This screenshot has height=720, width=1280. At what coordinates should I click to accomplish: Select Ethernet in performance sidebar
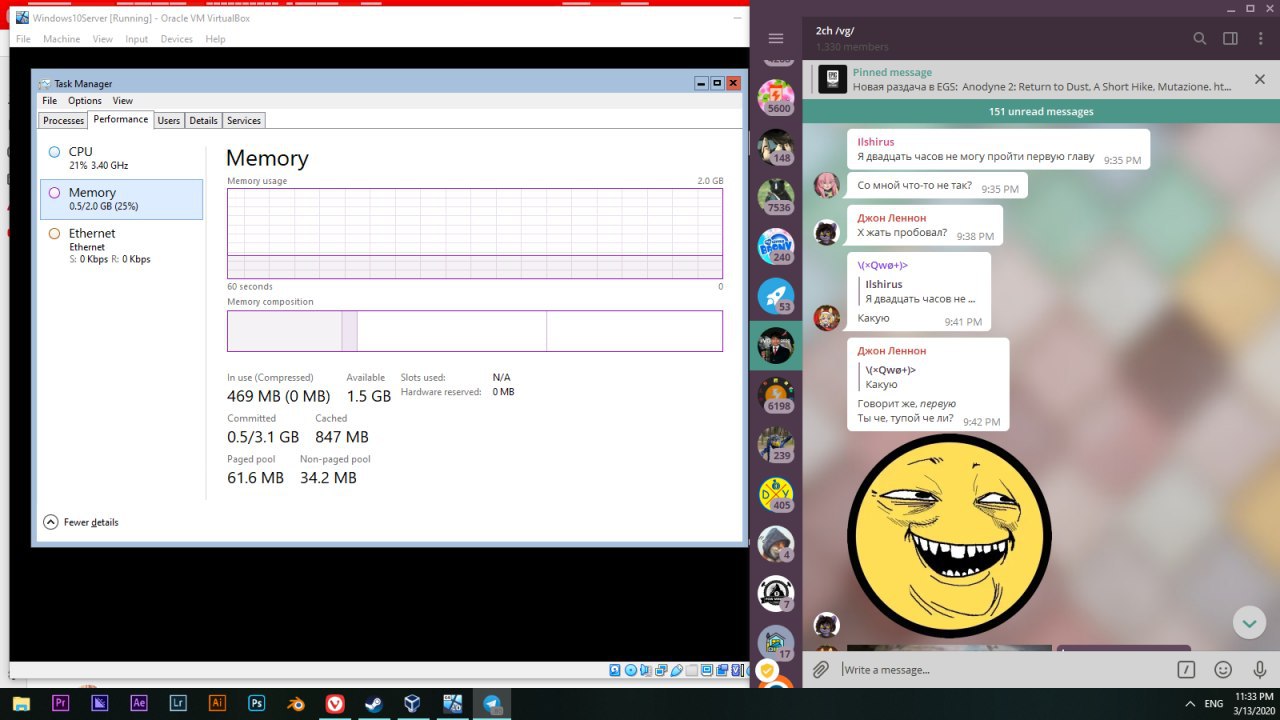[121, 245]
